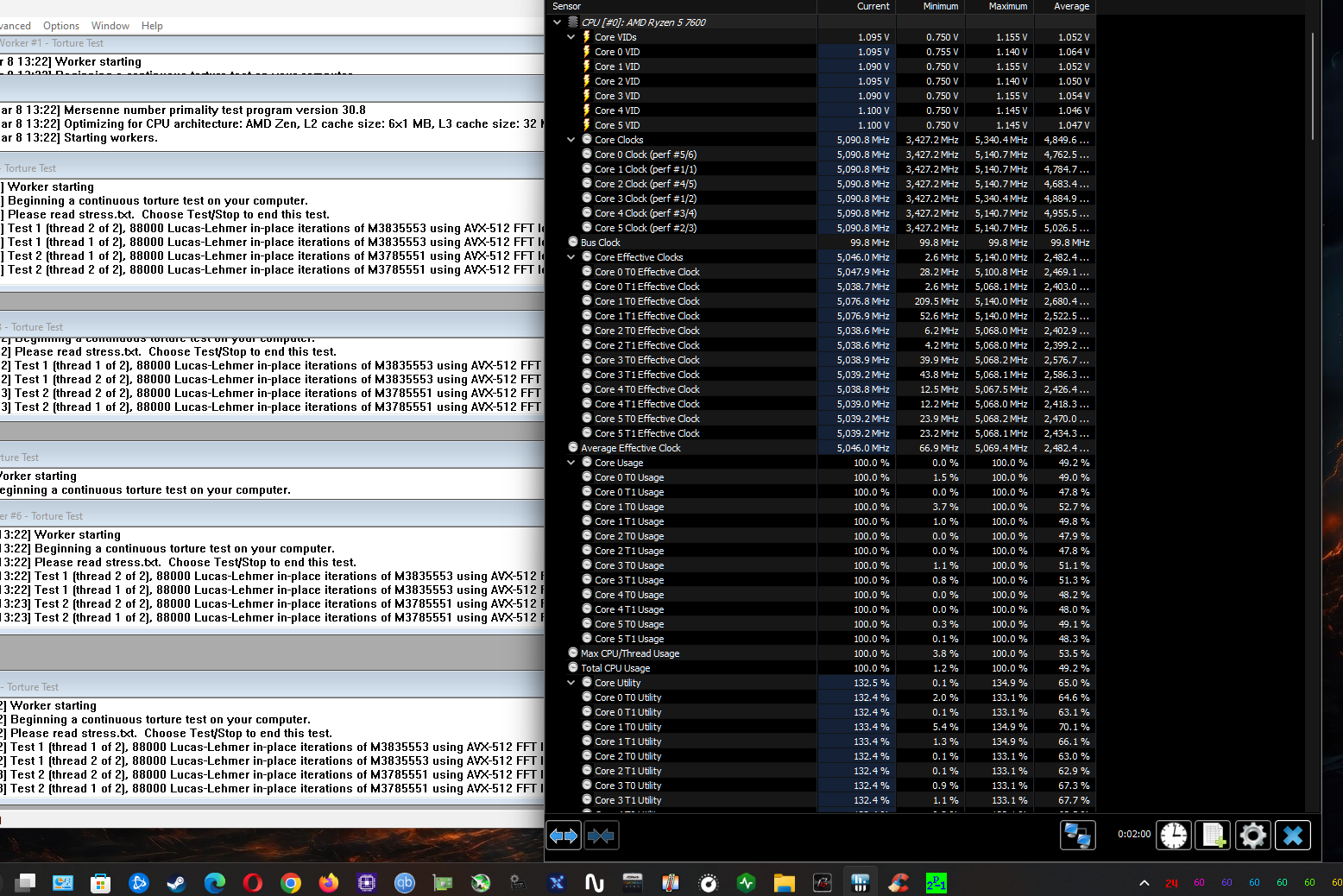The width and height of the screenshot is (1343, 896).
Task: Launch Opera browser from the taskbar
Action: pos(253,882)
